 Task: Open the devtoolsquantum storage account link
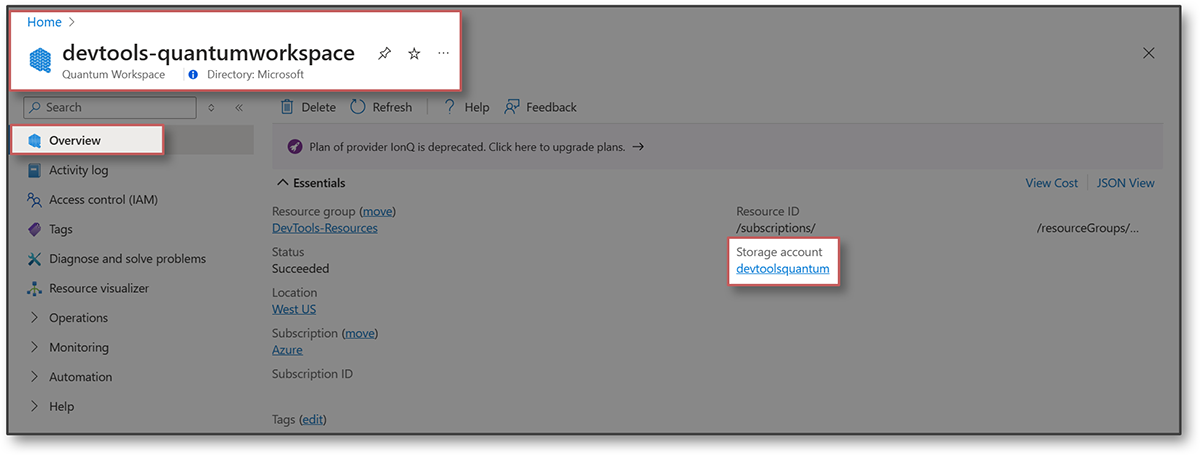tap(783, 269)
